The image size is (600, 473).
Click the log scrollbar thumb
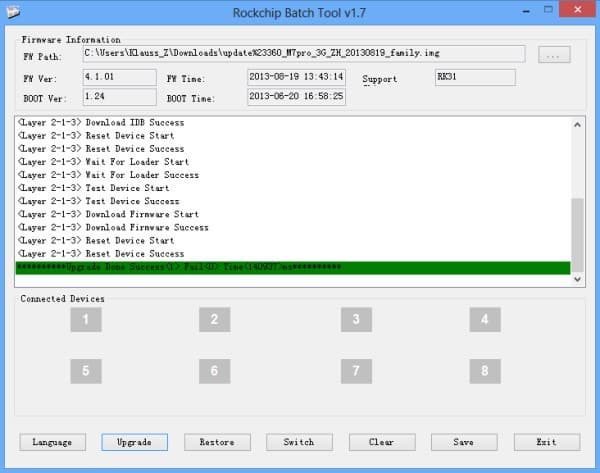[577, 235]
